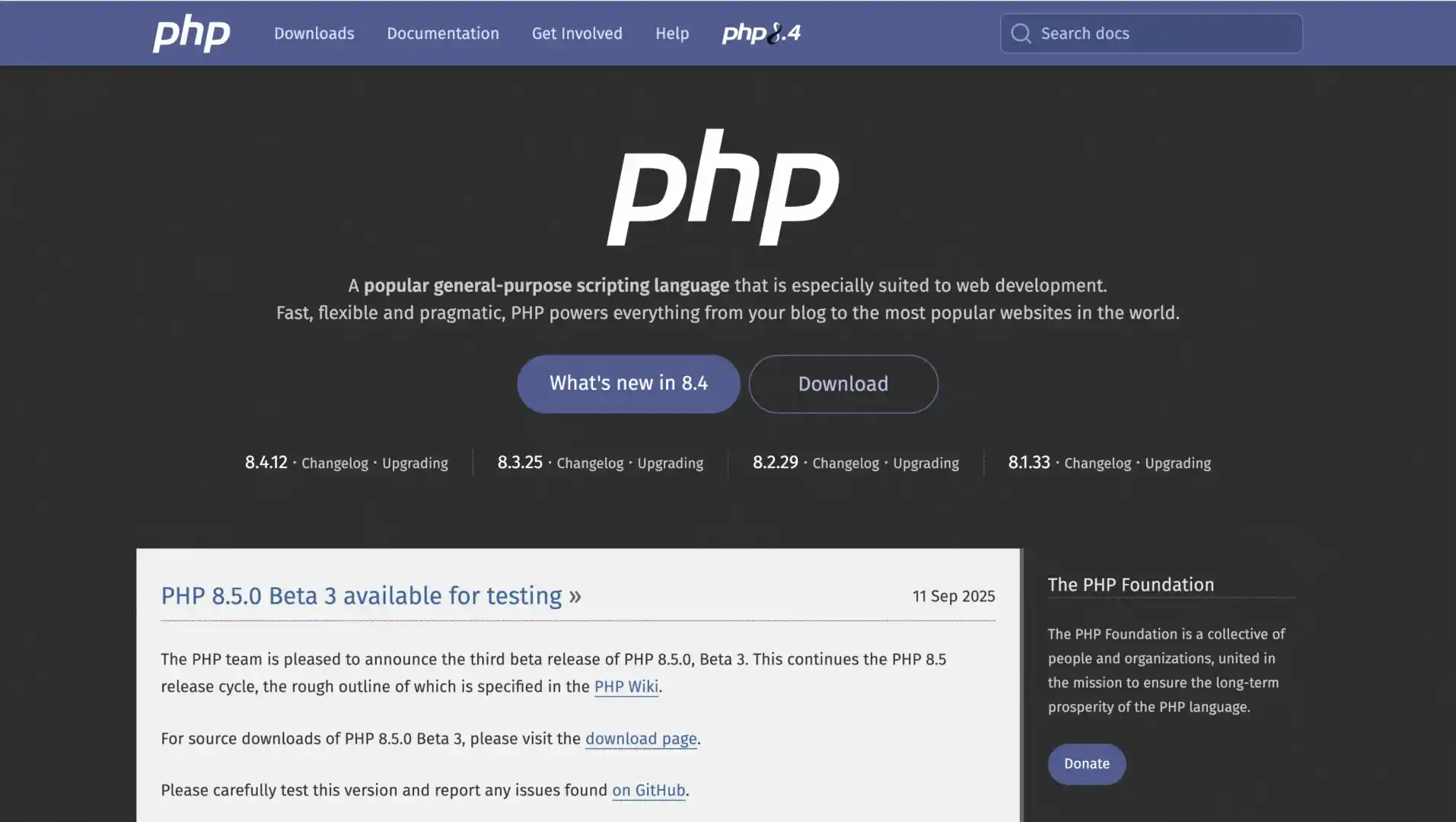Click the PHP logo in the navbar
The image size is (1456, 822).
coord(191,33)
